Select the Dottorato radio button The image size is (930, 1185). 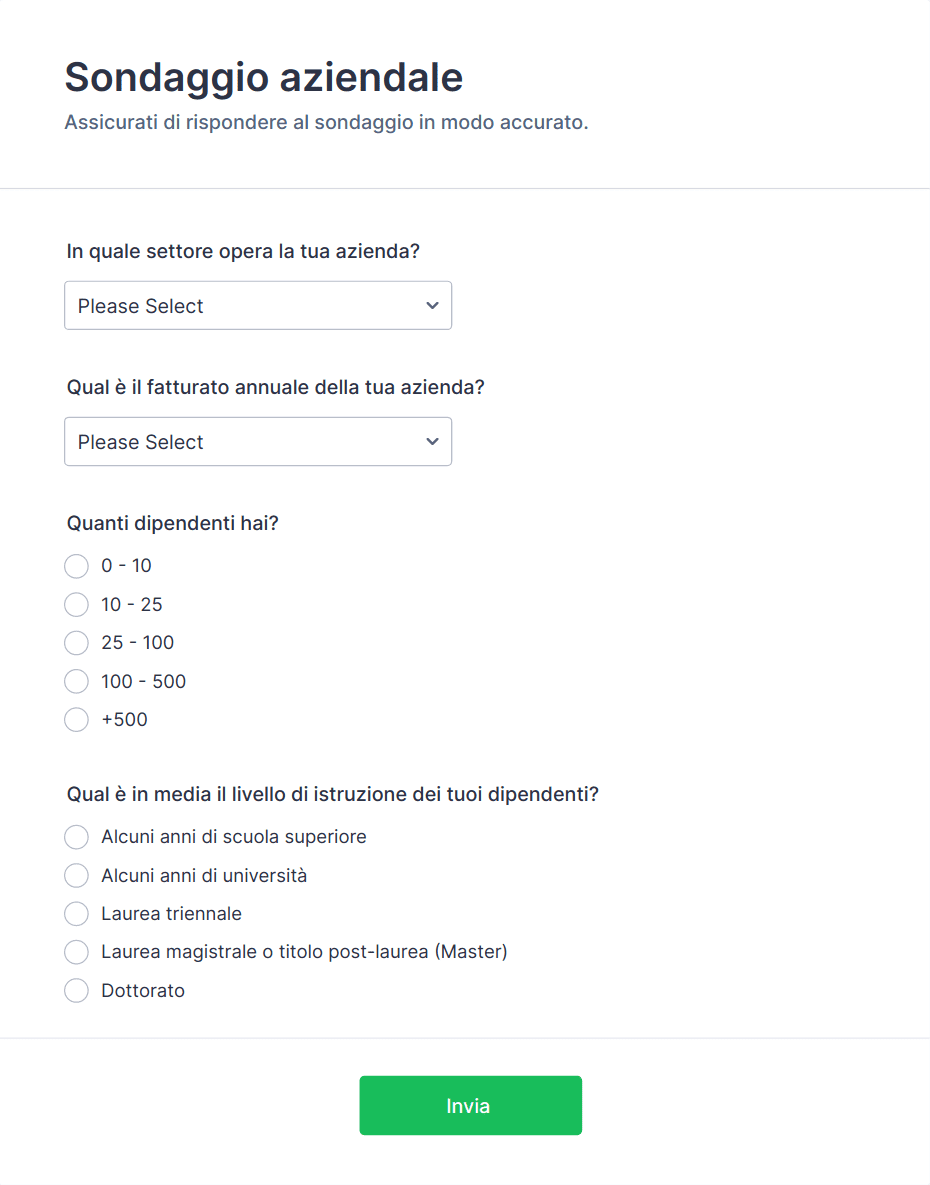pos(76,991)
